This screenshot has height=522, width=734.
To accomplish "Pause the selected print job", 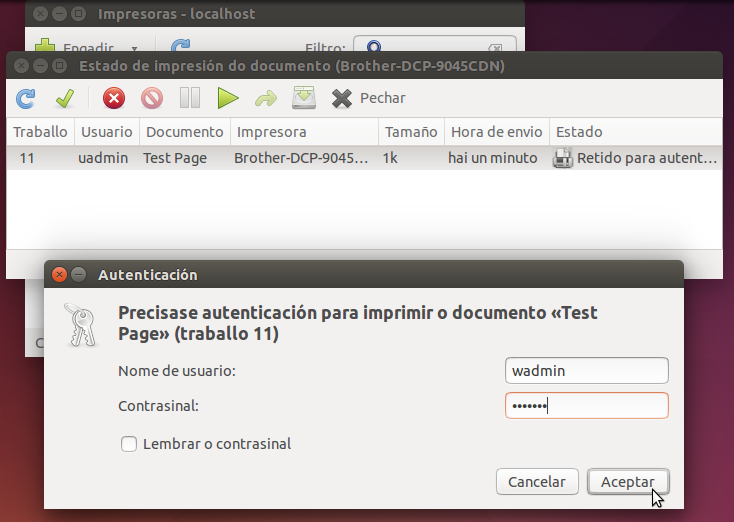I will 190,98.
